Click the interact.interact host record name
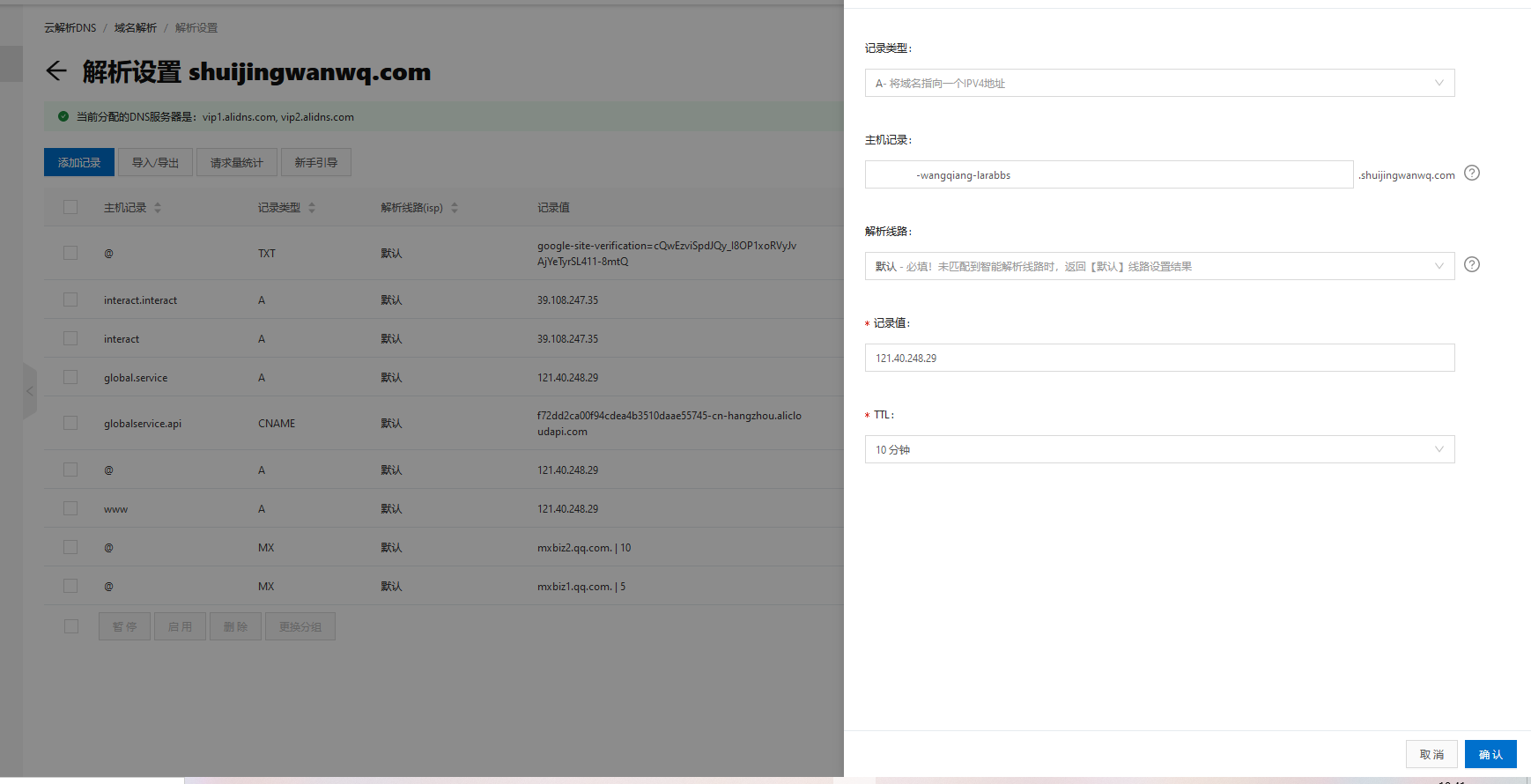 pyautogui.click(x=140, y=300)
